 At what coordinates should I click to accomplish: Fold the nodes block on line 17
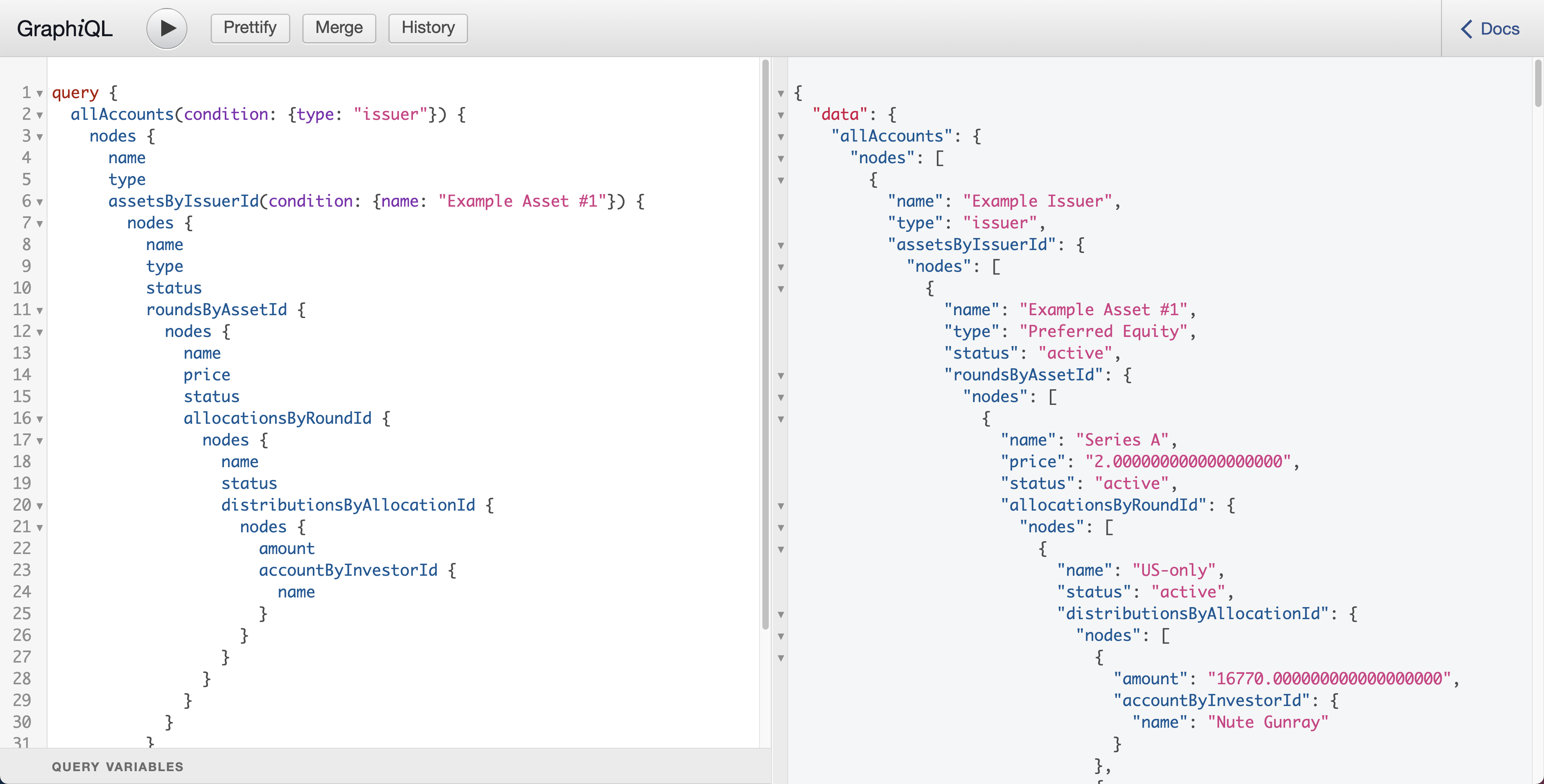coord(39,441)
